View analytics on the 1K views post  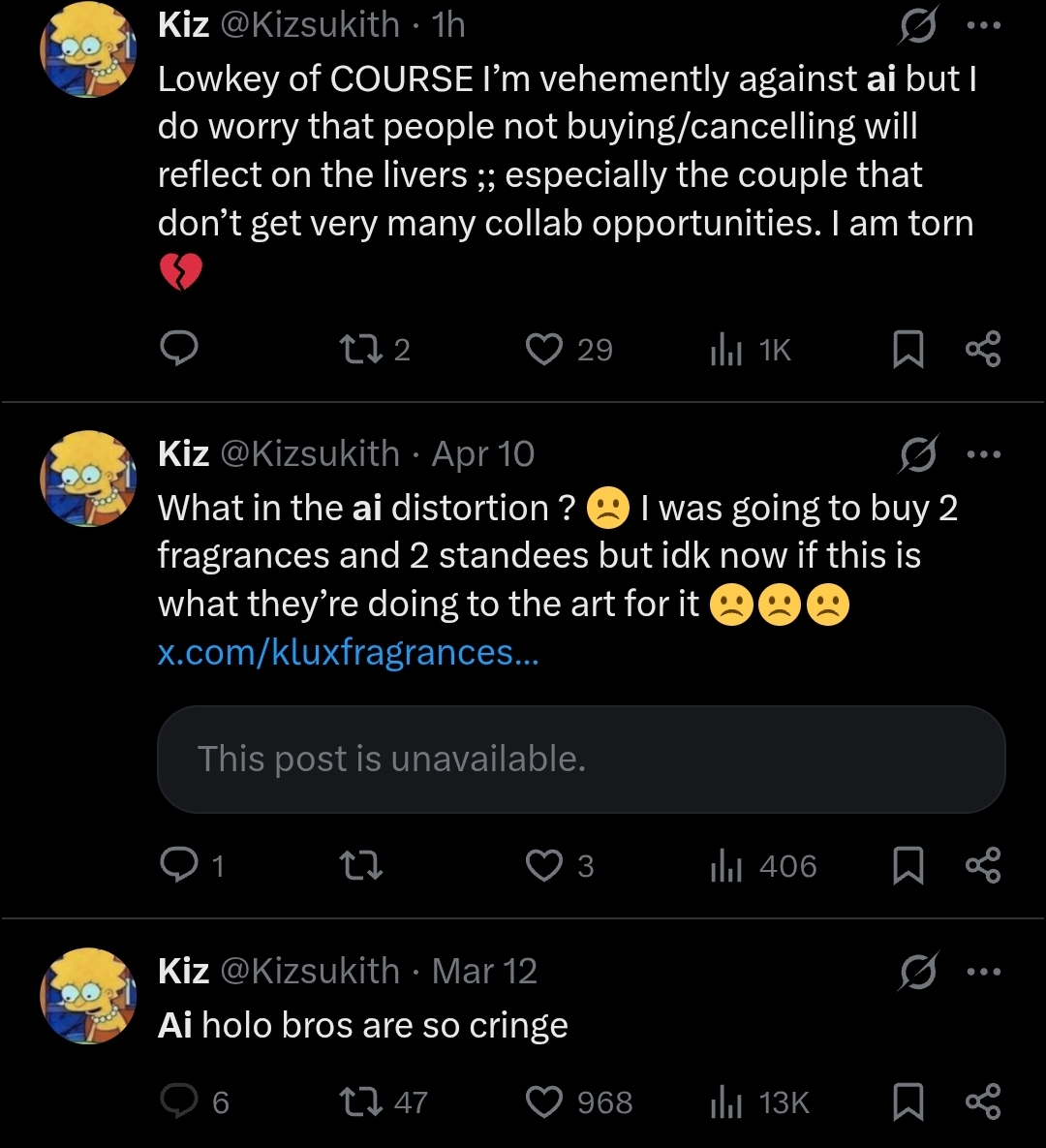725,350
